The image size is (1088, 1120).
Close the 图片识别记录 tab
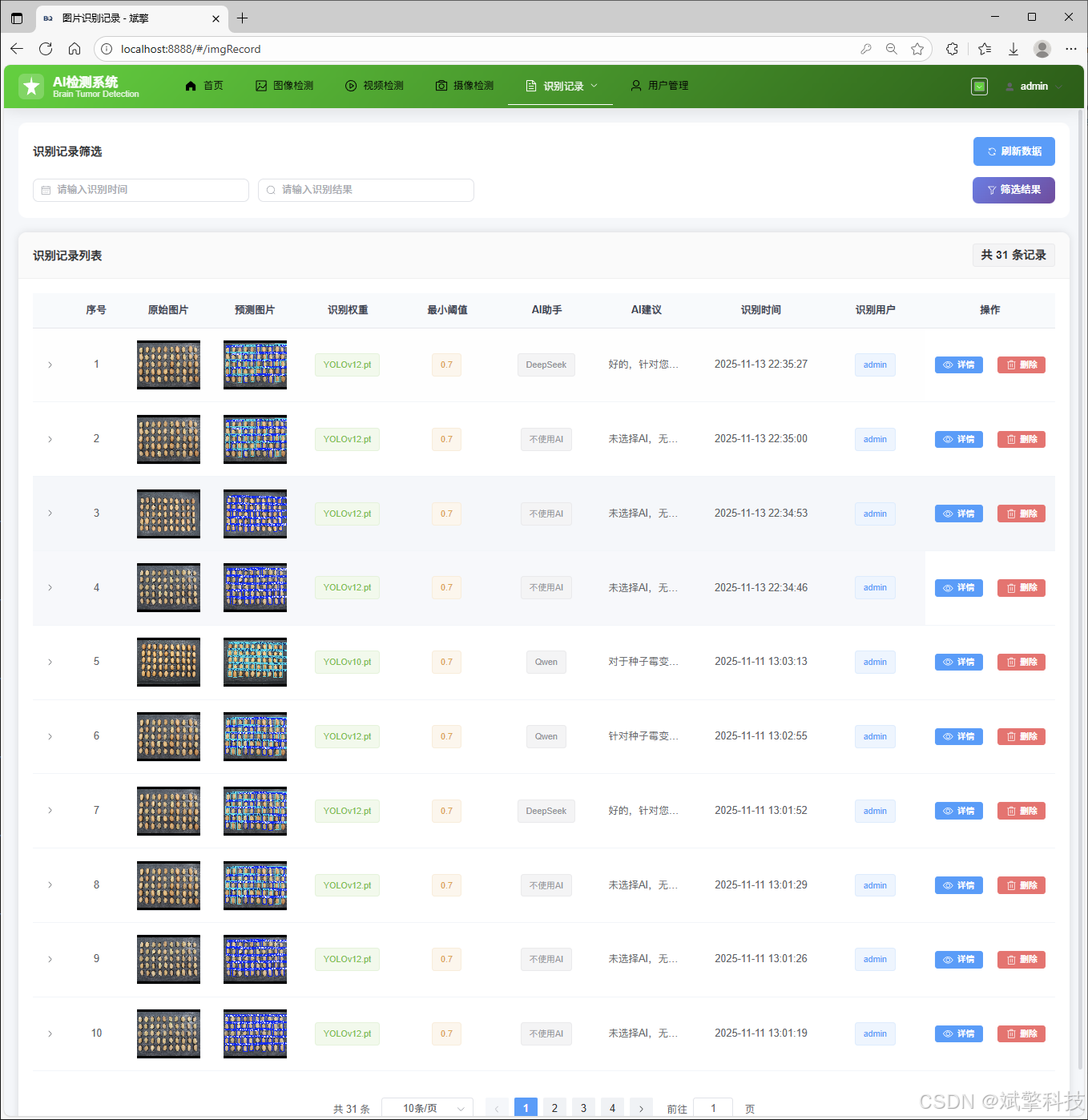click(216, 18)
